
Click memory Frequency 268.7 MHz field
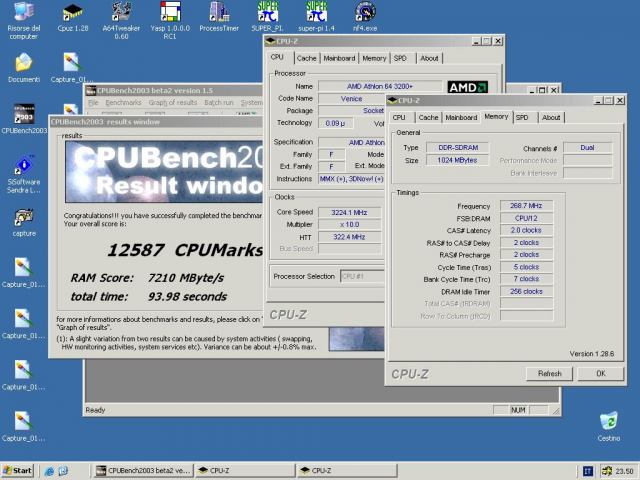(x=526, y=206)
